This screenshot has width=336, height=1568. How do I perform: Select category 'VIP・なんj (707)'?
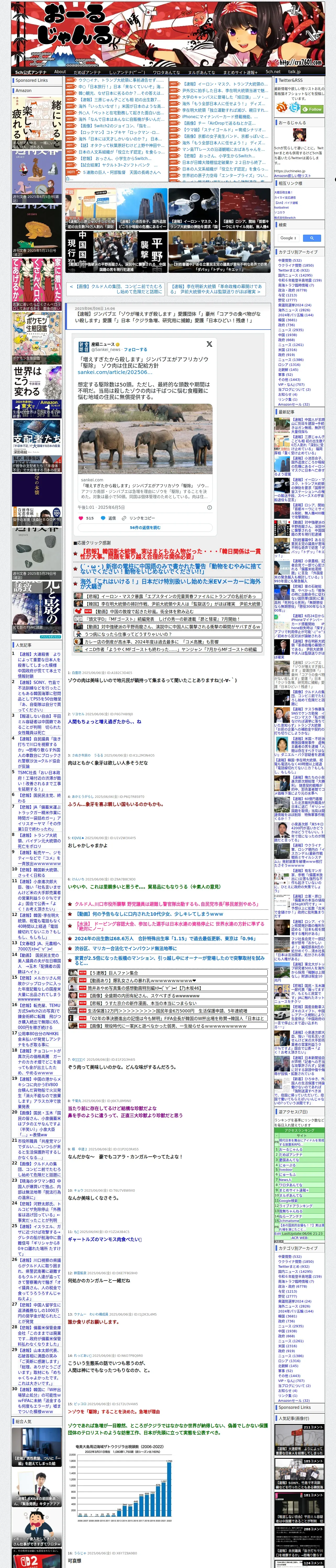(x=291, y=384)
